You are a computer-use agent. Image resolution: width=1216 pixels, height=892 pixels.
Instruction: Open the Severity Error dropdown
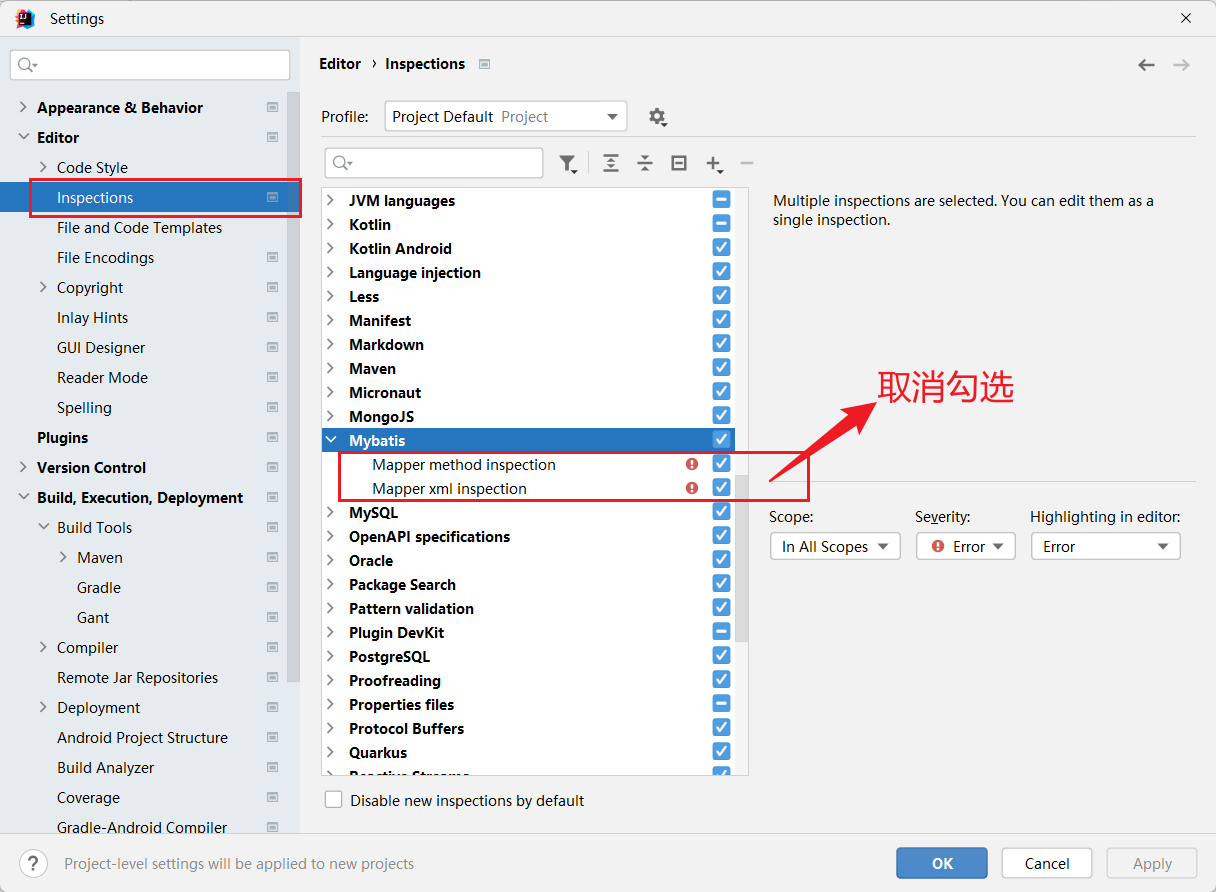(965, 546)
